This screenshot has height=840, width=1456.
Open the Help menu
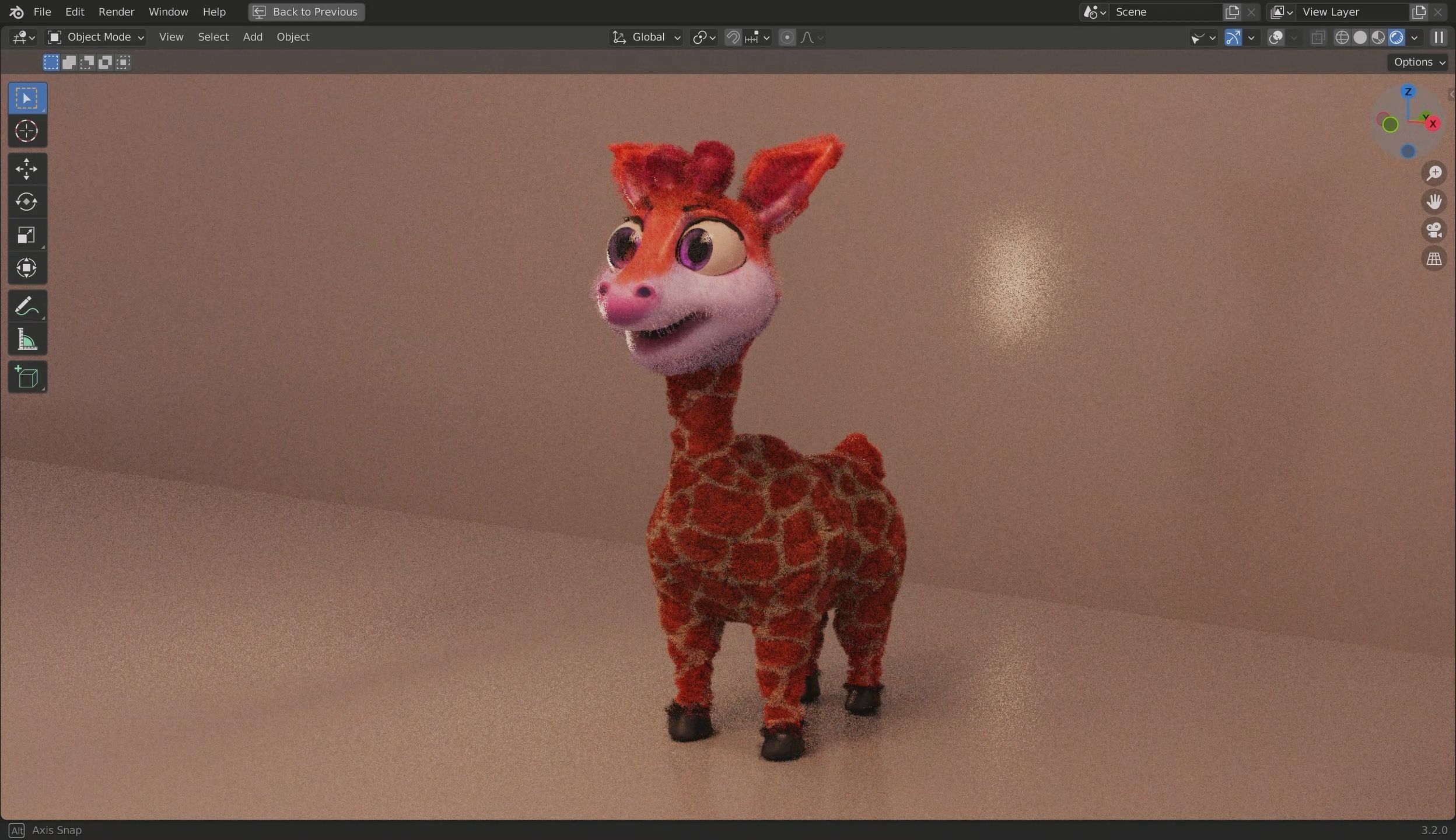click(x=214, y=12)
